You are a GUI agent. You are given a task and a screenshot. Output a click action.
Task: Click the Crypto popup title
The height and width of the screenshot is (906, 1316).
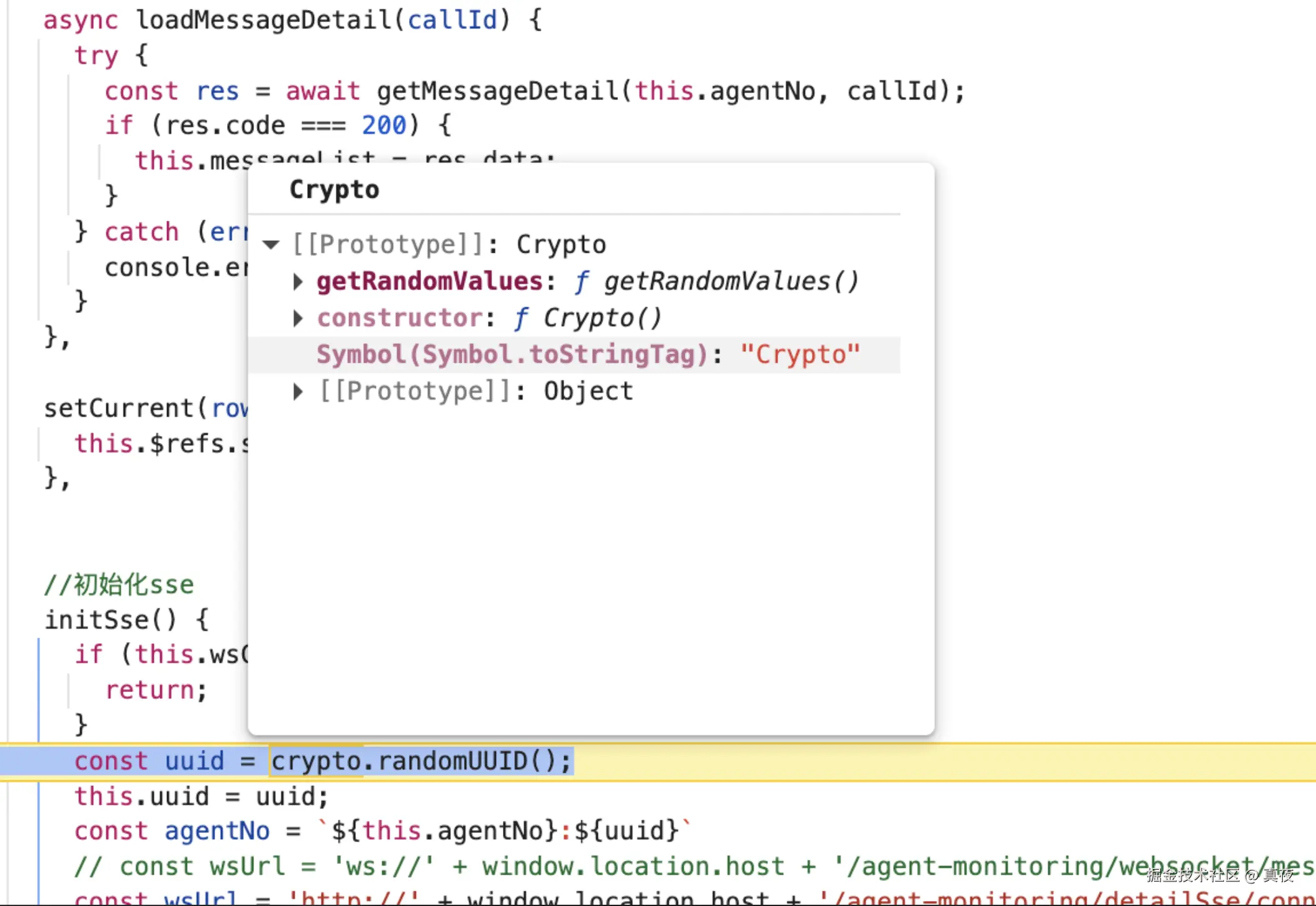pos(334,190)
